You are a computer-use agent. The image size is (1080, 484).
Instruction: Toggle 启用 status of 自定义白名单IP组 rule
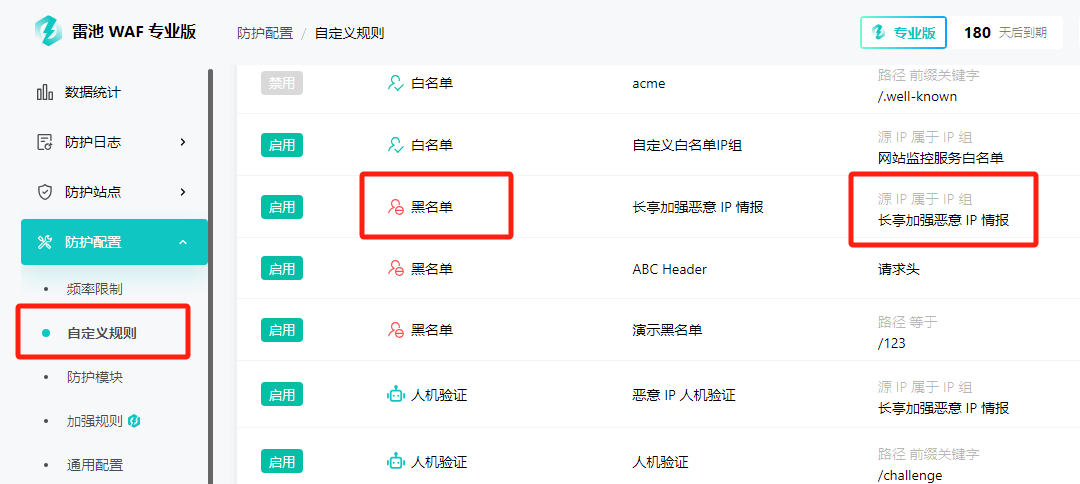(x=282, y=145)
